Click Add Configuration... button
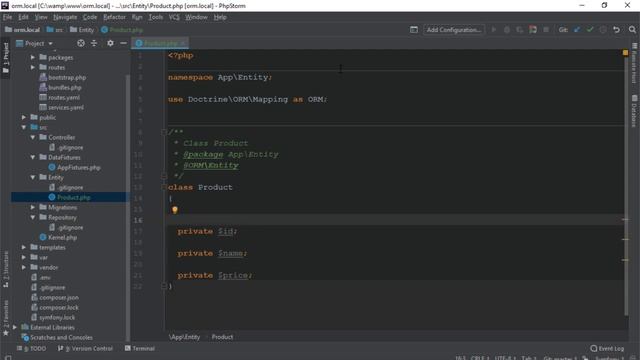The image size is (640, 360). [453, 29]
